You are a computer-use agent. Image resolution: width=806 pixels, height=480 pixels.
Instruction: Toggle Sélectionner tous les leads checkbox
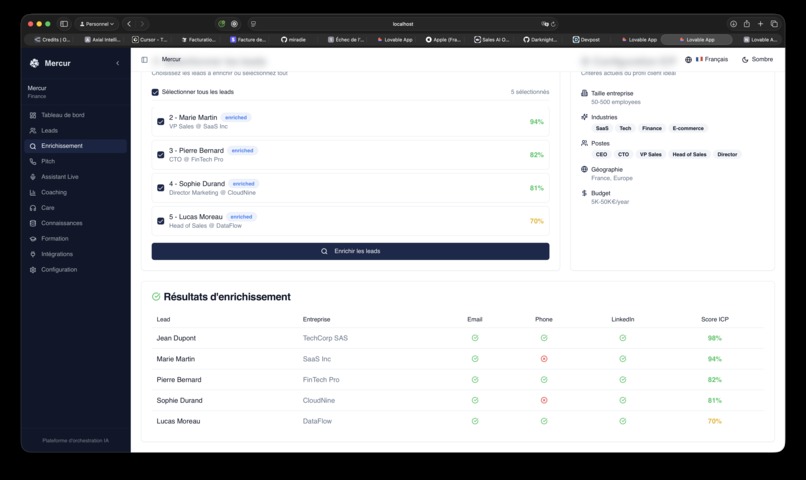(155, 93)
